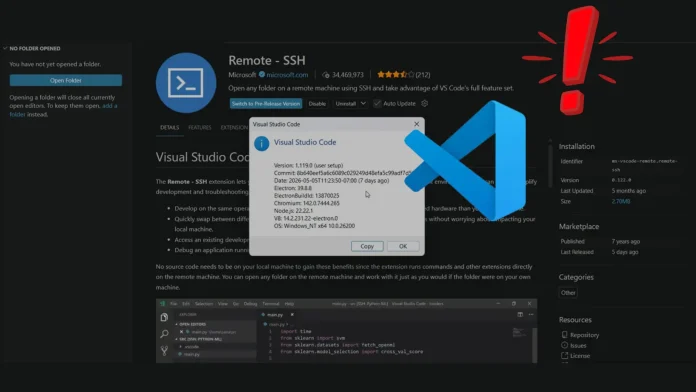Open the extension gear settings icon

[x=424, y=103]
